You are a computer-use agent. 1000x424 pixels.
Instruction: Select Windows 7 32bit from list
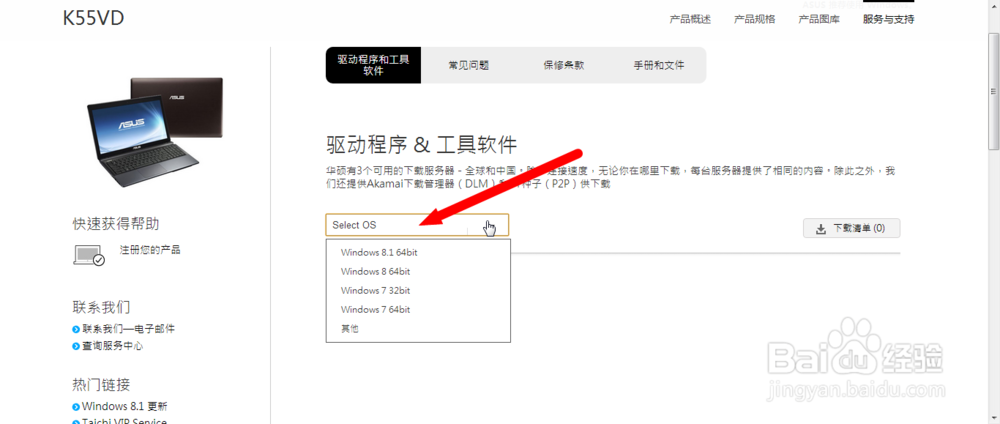(x=375, y=291)
